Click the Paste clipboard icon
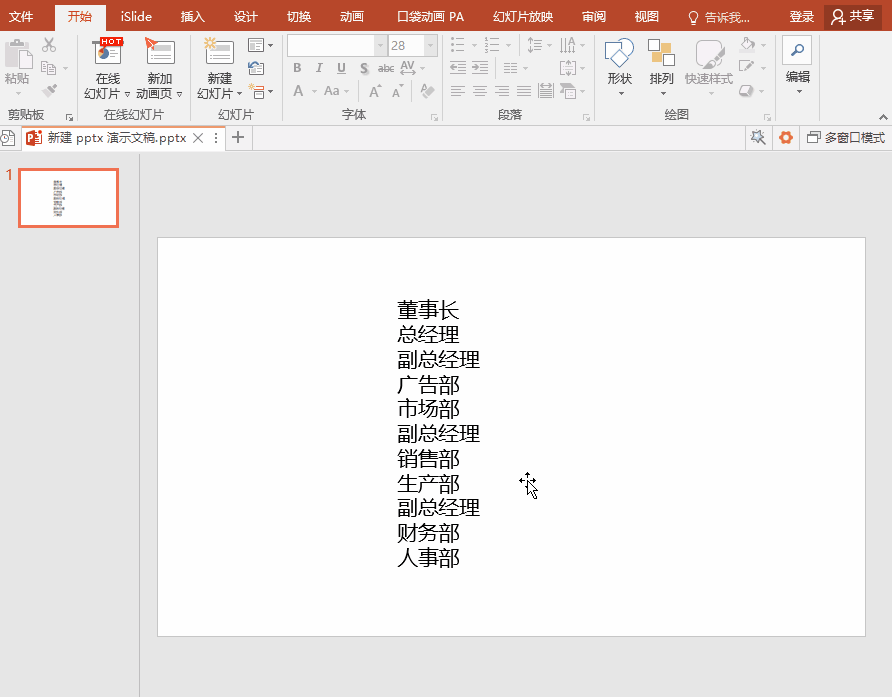This screenshot has width=892, height=697. tap(18, 54)
